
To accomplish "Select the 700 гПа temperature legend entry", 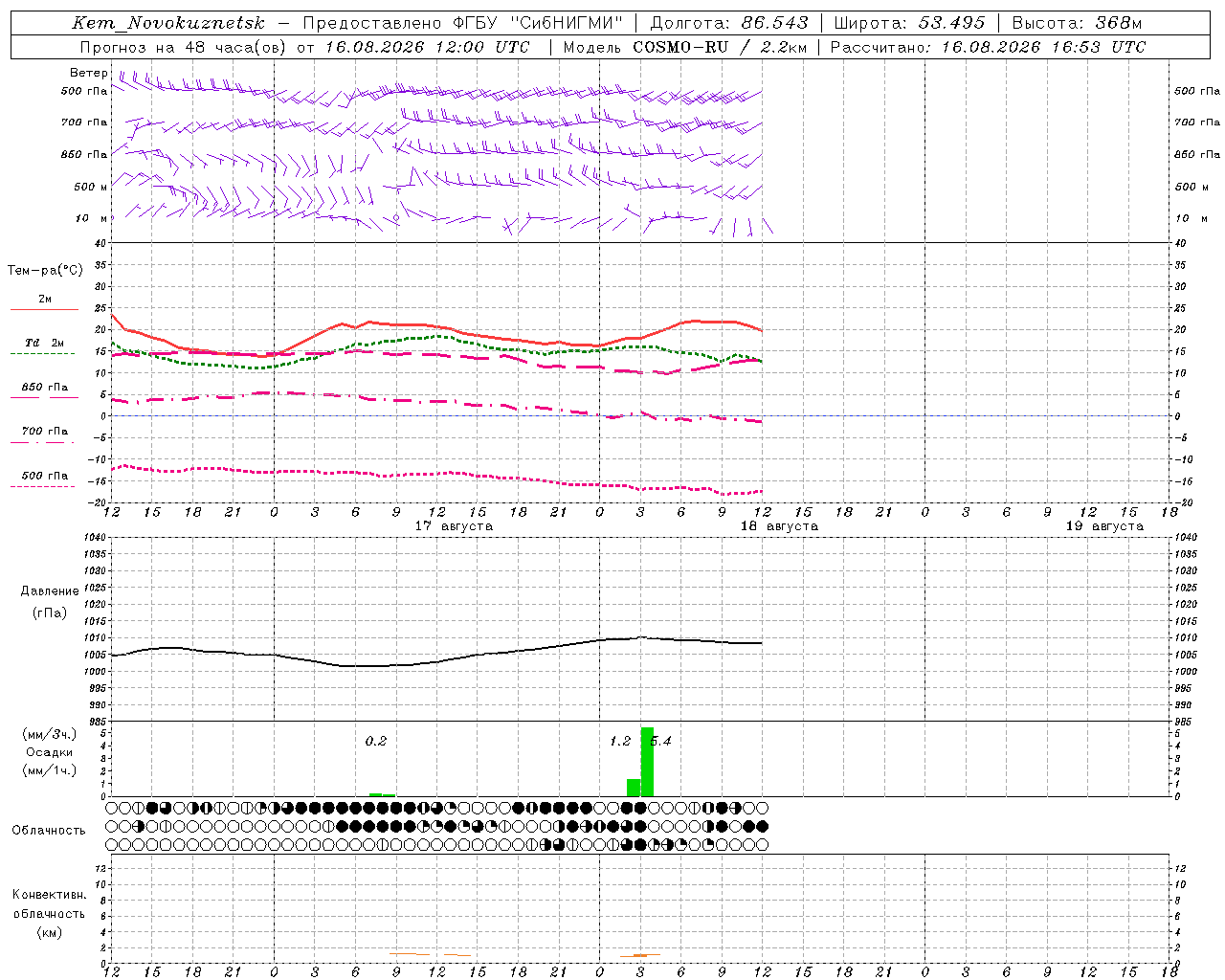I will point(44,435).
